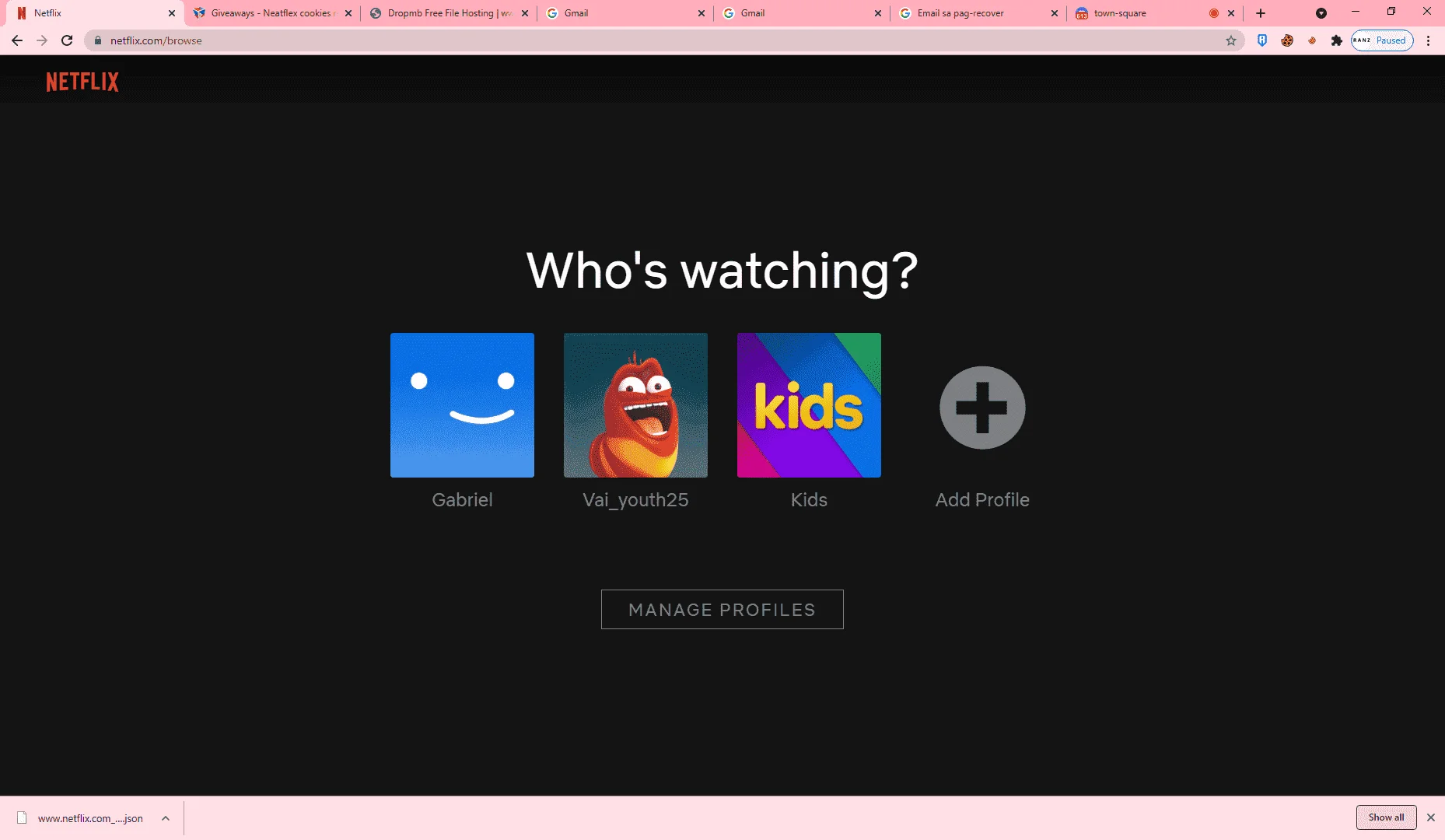Minimize the Chrome window
This screenshot has width=1445, height=840.
[x=1356, y=12]
